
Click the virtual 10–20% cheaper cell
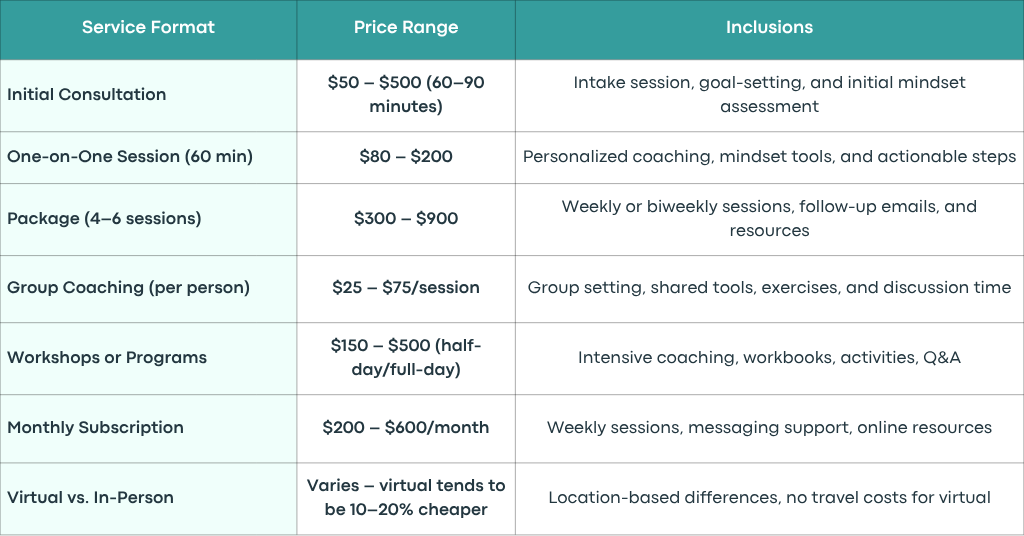406,497
